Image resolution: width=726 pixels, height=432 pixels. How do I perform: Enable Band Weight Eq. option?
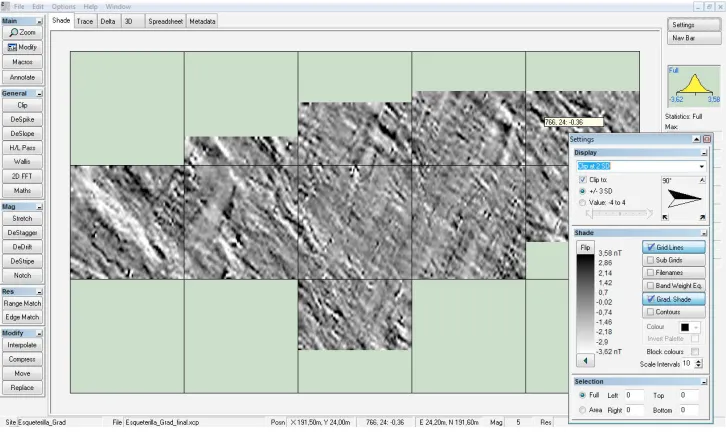pos(674,286)
